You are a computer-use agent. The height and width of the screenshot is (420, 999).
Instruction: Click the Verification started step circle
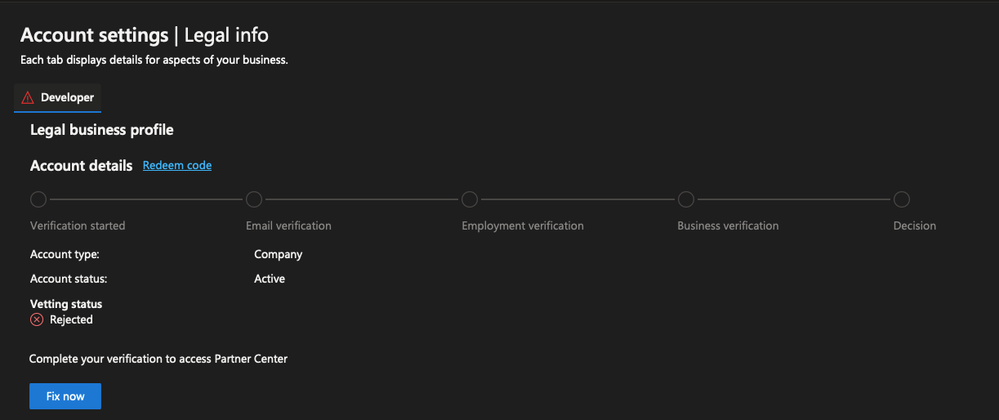tap(39, 200)
